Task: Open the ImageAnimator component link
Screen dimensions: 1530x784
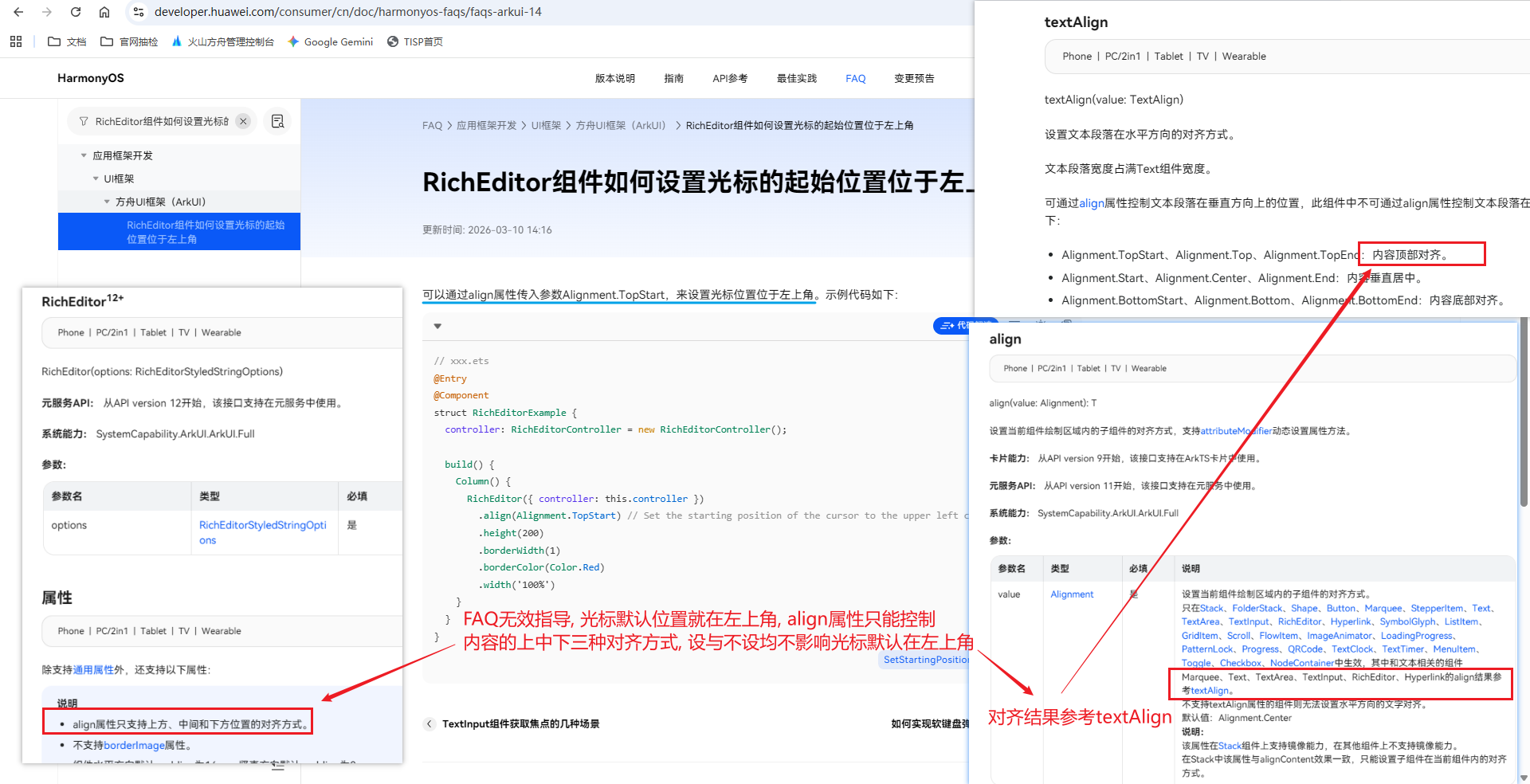Action: click(x=1340, y=636)
